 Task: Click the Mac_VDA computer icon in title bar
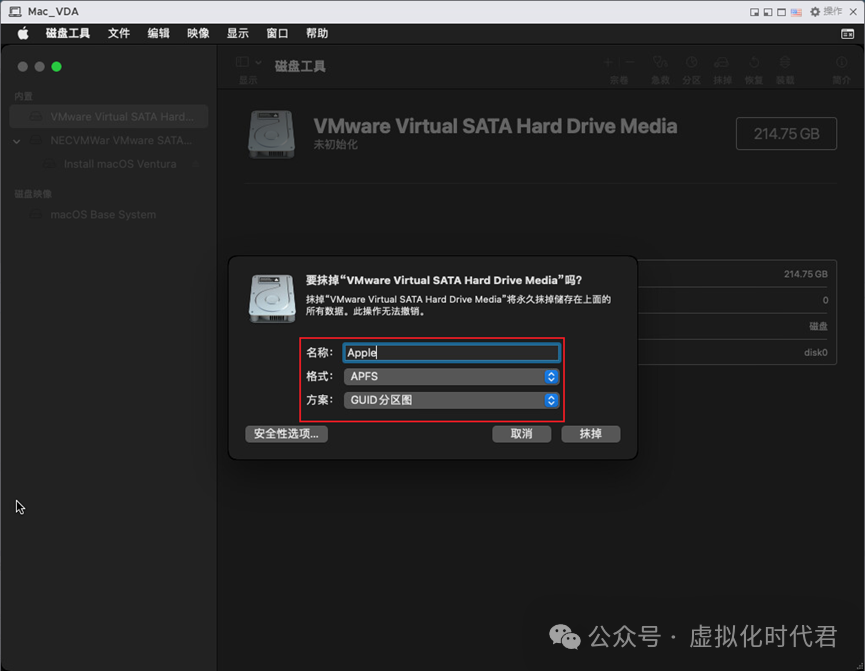pyautogui.click(x=15, y=12)
